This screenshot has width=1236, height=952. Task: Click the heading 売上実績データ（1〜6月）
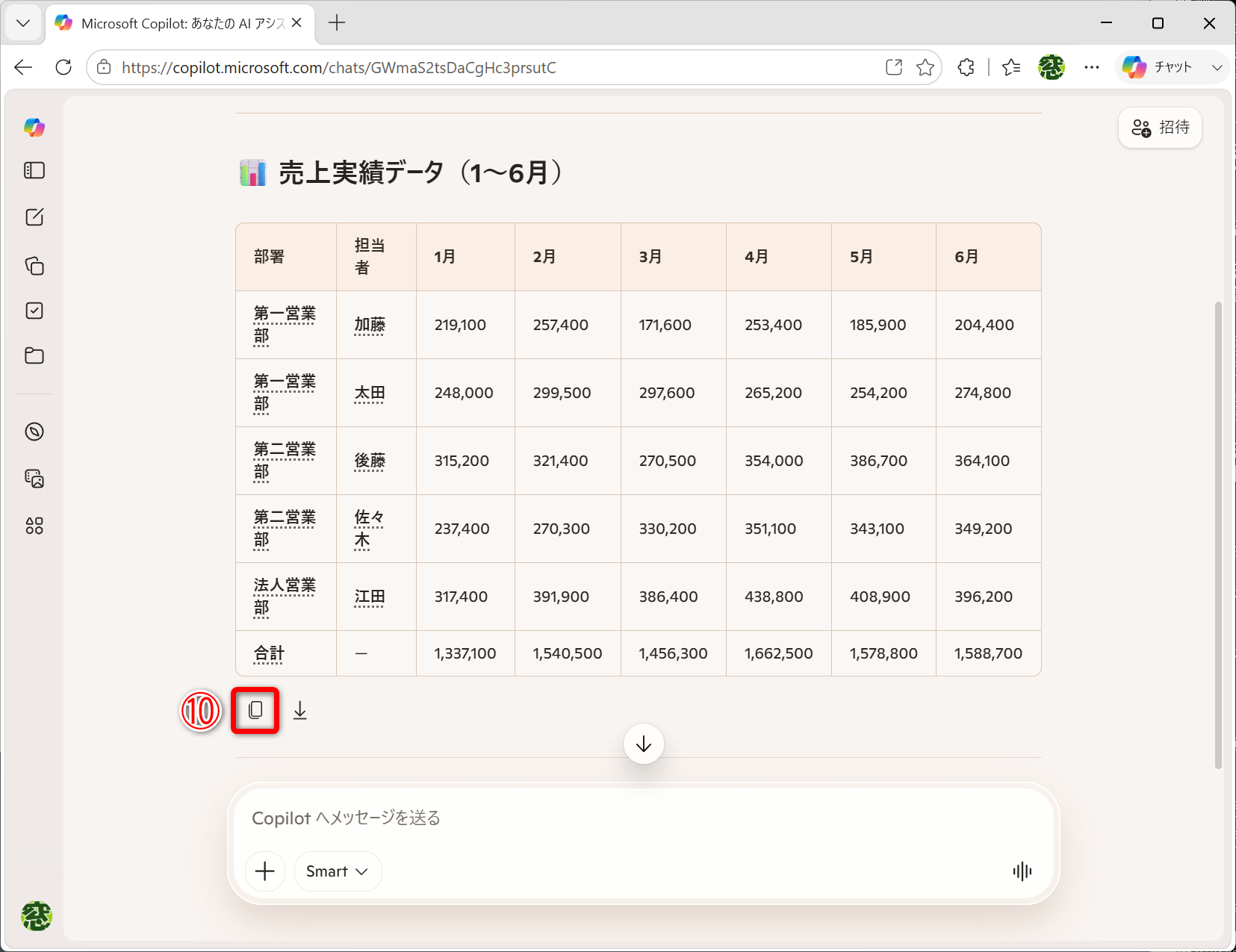[x=421, y=172]
